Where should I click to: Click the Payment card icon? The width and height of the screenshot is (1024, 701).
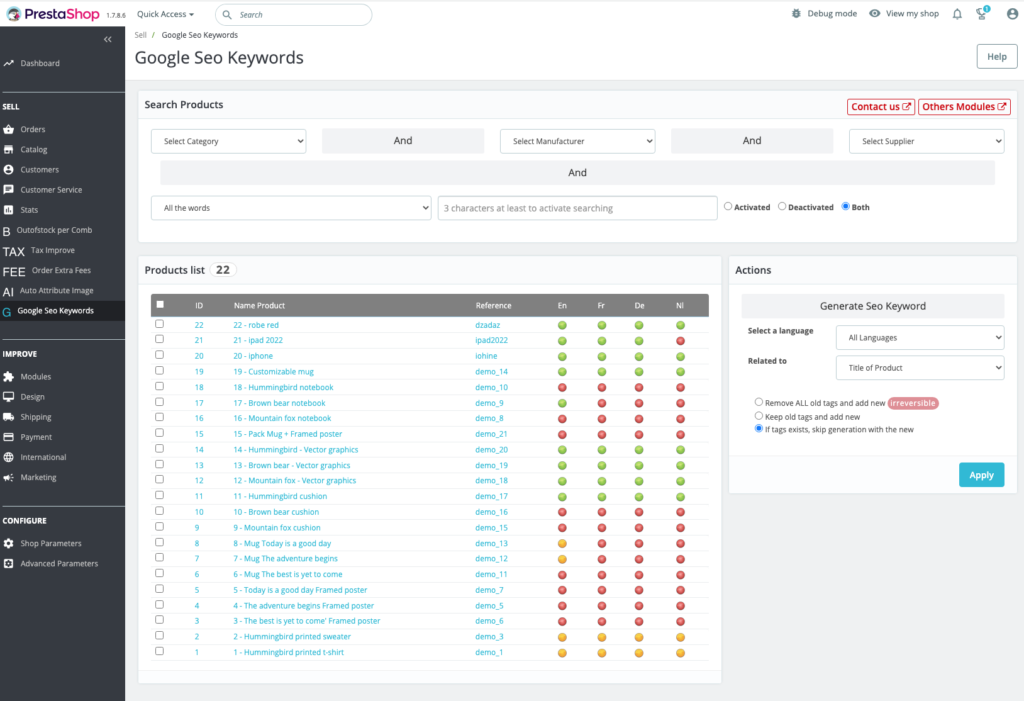8,437
